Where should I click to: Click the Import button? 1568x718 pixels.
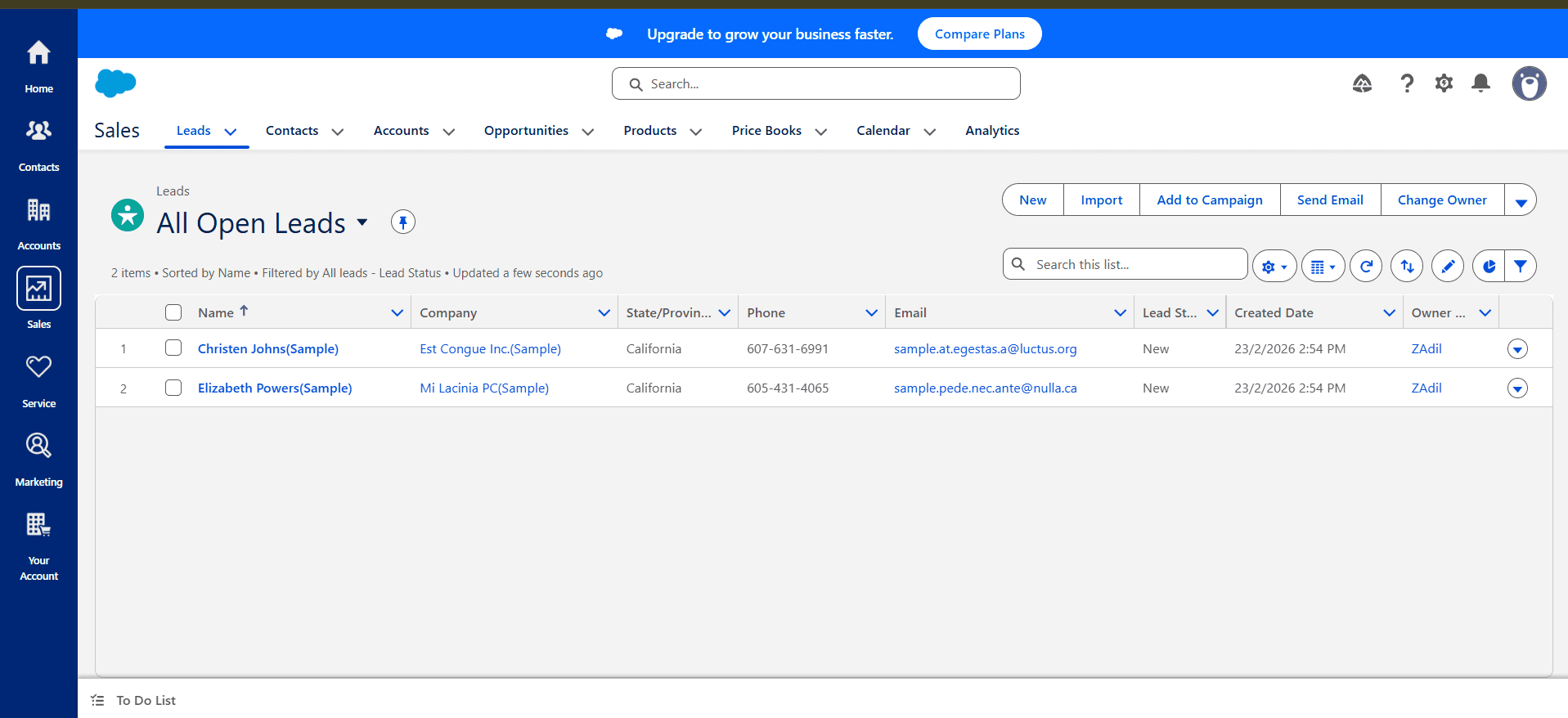[x=1102, y=200]
